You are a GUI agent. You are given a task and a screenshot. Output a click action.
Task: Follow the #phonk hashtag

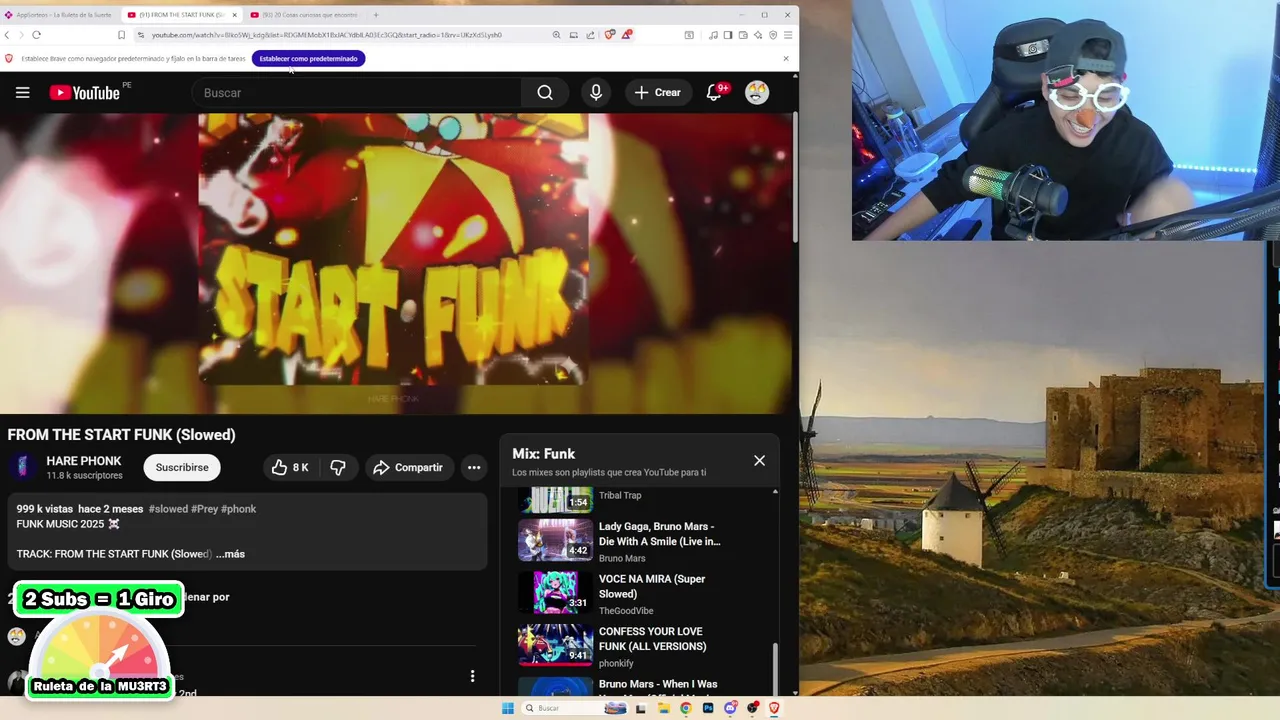coord(238,509)
